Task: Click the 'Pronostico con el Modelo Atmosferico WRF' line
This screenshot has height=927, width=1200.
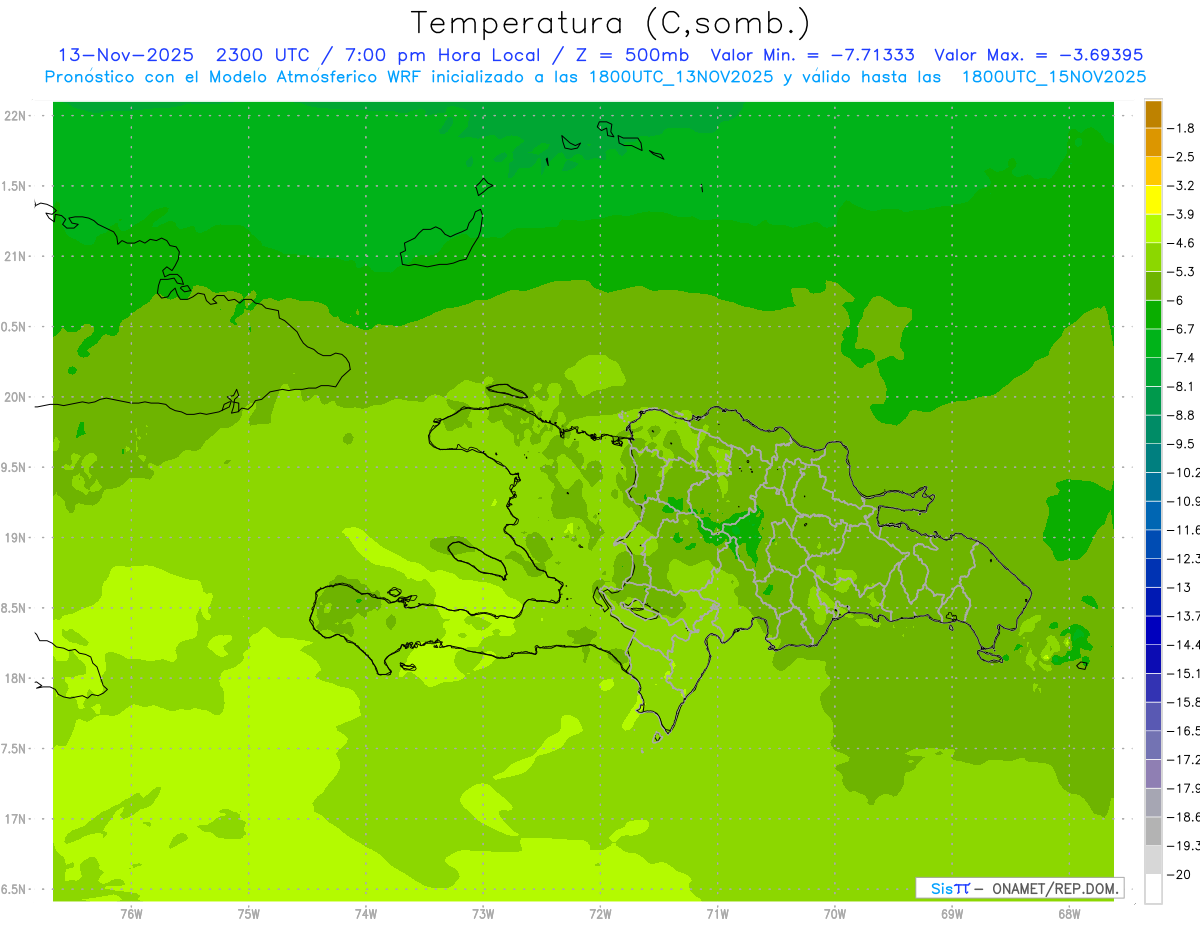Action: click(595, 77)
